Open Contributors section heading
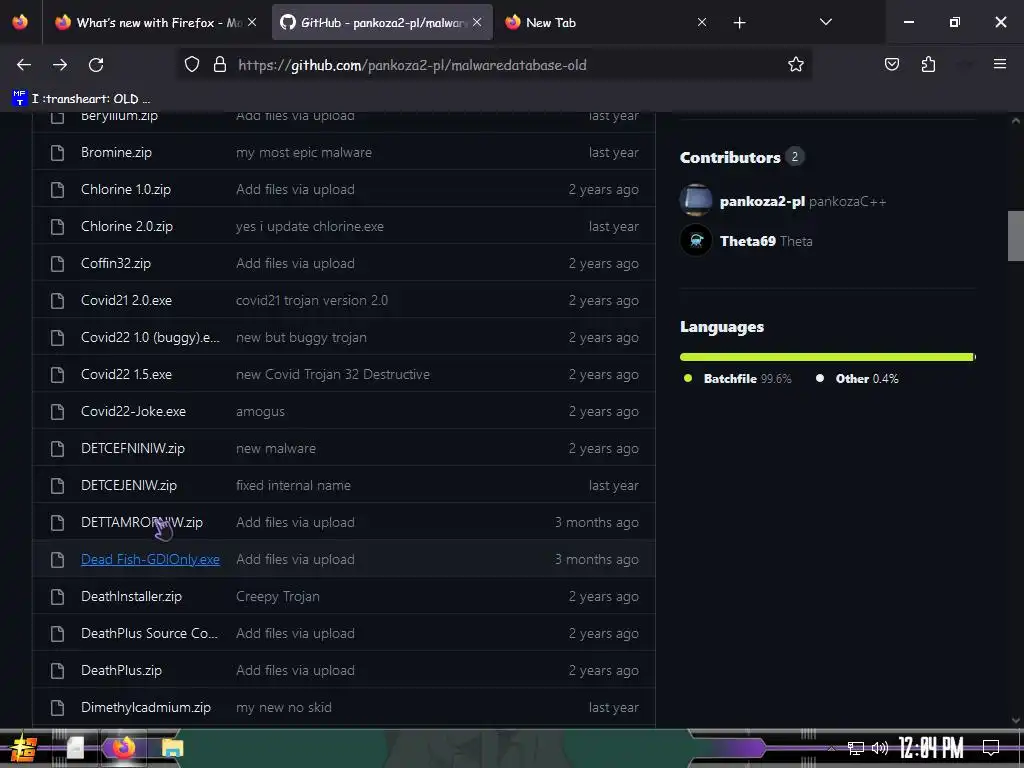 730,157
